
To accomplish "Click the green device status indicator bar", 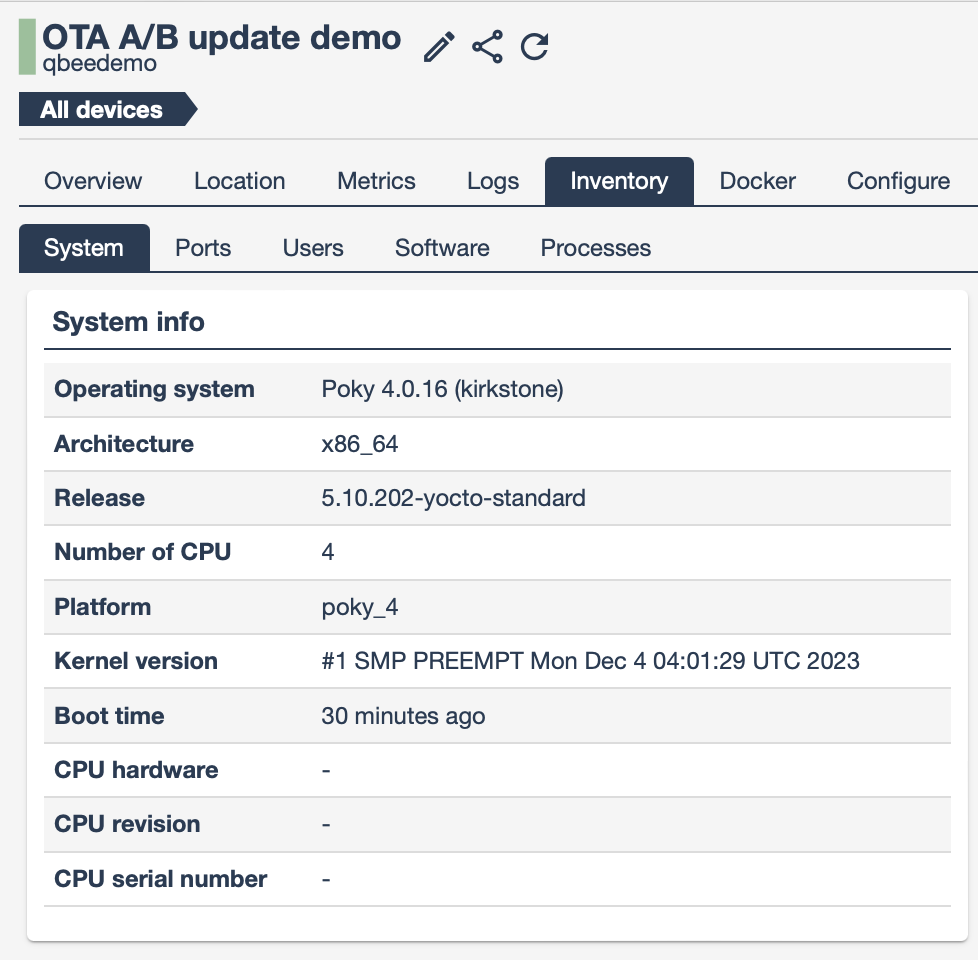I will click(27, 47).
